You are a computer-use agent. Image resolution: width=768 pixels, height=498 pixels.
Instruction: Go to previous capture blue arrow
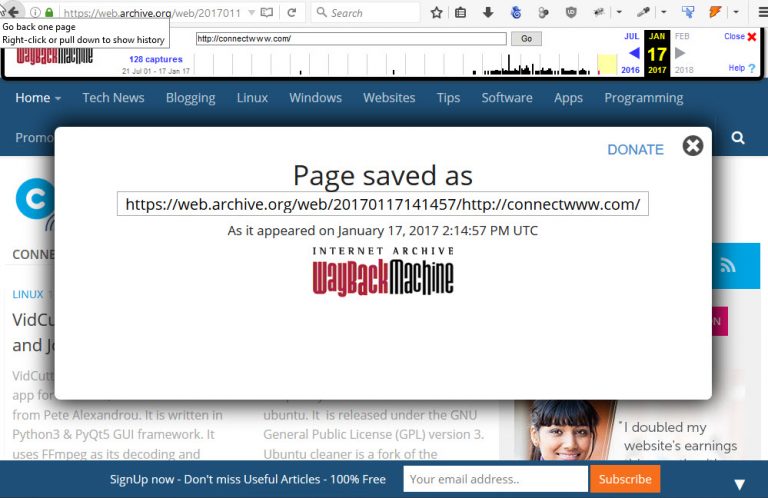coord(633,53)
